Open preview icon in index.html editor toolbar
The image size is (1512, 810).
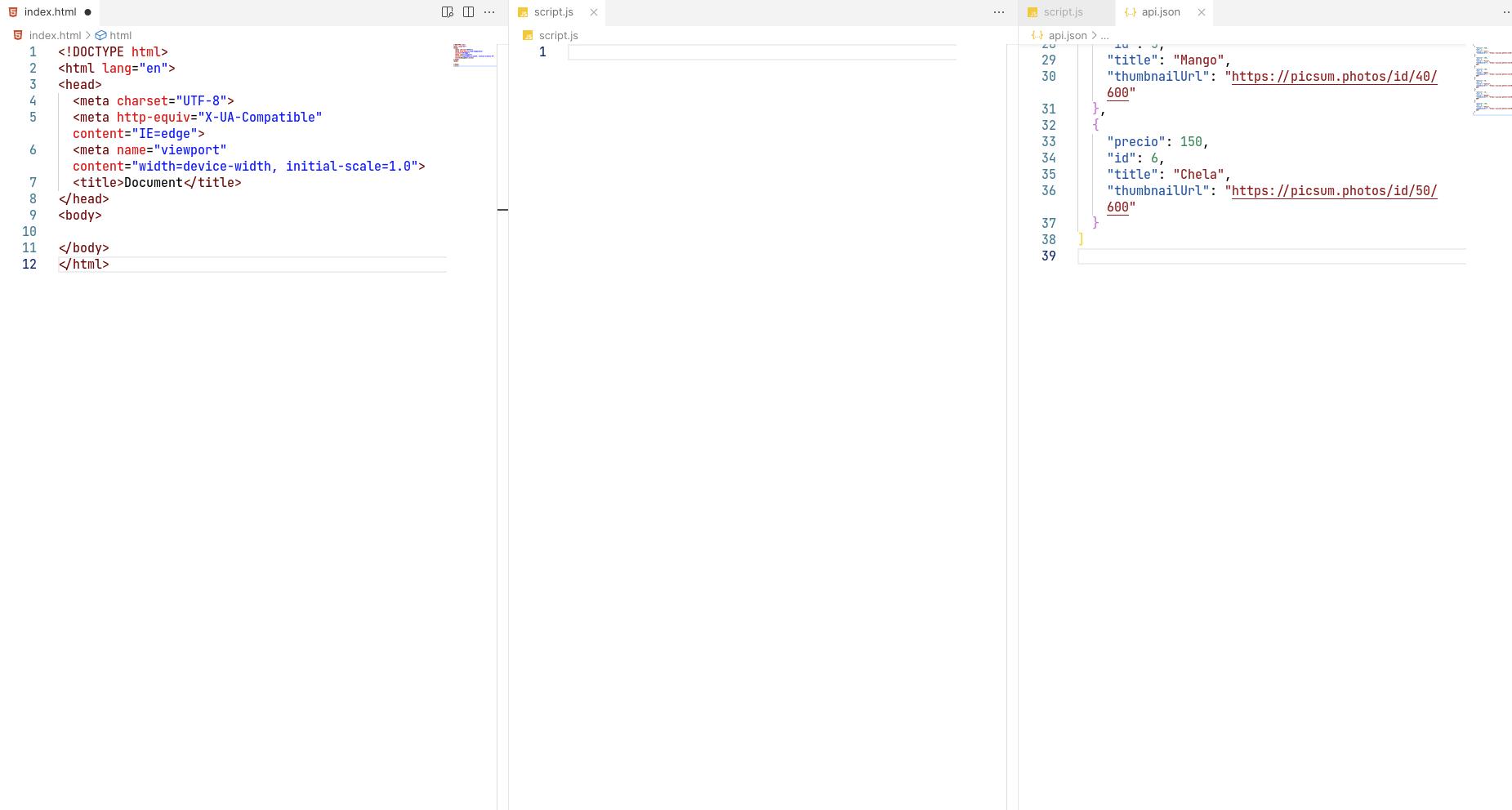(448, 12)
